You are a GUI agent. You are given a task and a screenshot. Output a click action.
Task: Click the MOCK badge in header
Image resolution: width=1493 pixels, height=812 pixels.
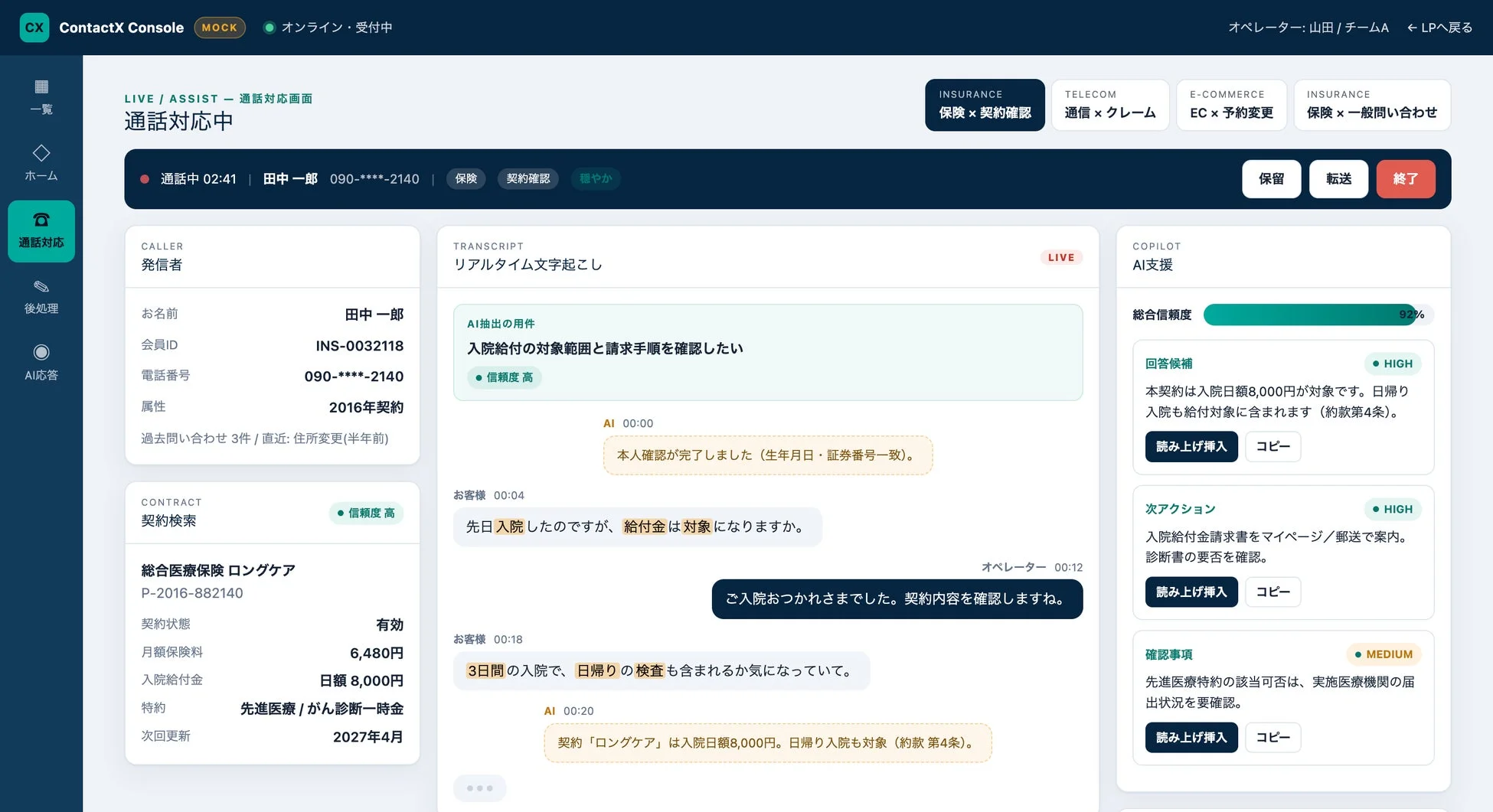220,28
